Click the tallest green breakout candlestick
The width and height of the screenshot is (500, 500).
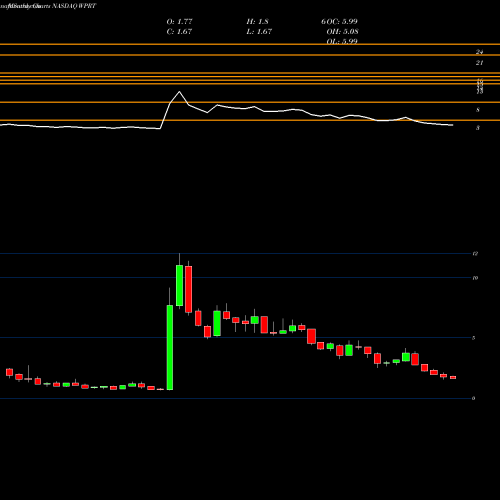pyautogui.click(x=170, y=347)
